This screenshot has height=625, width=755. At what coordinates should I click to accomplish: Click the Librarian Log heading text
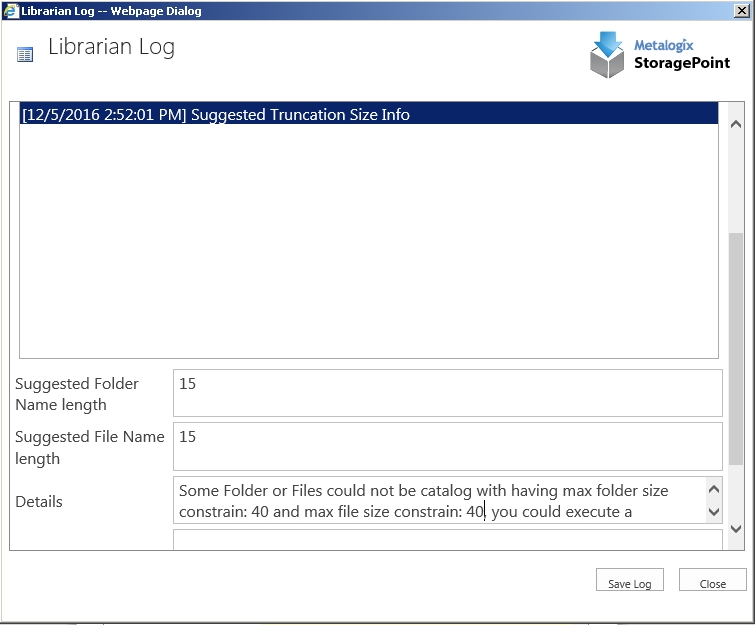[x=111, y=48]
